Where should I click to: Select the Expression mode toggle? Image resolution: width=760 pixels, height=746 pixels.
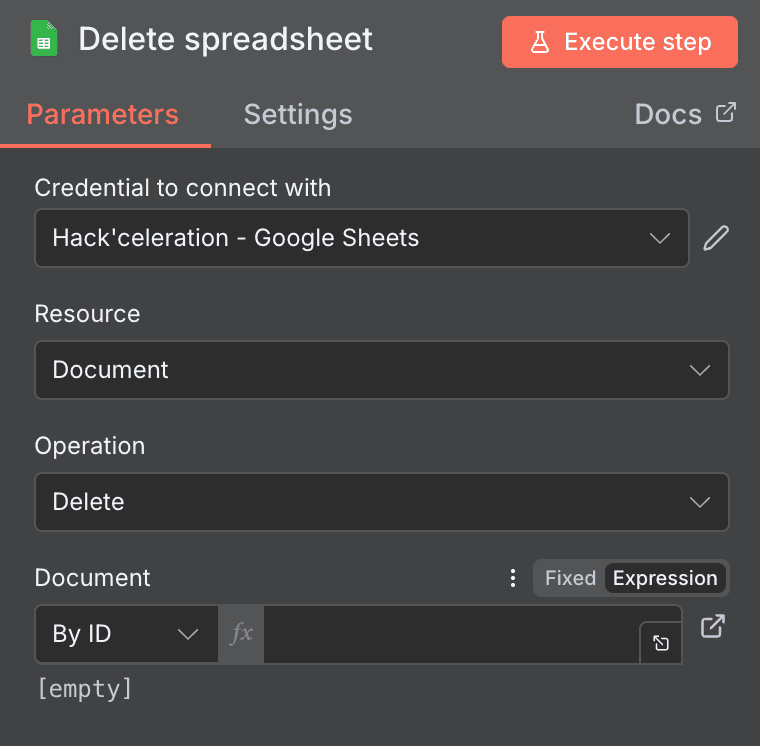point(665,578)
